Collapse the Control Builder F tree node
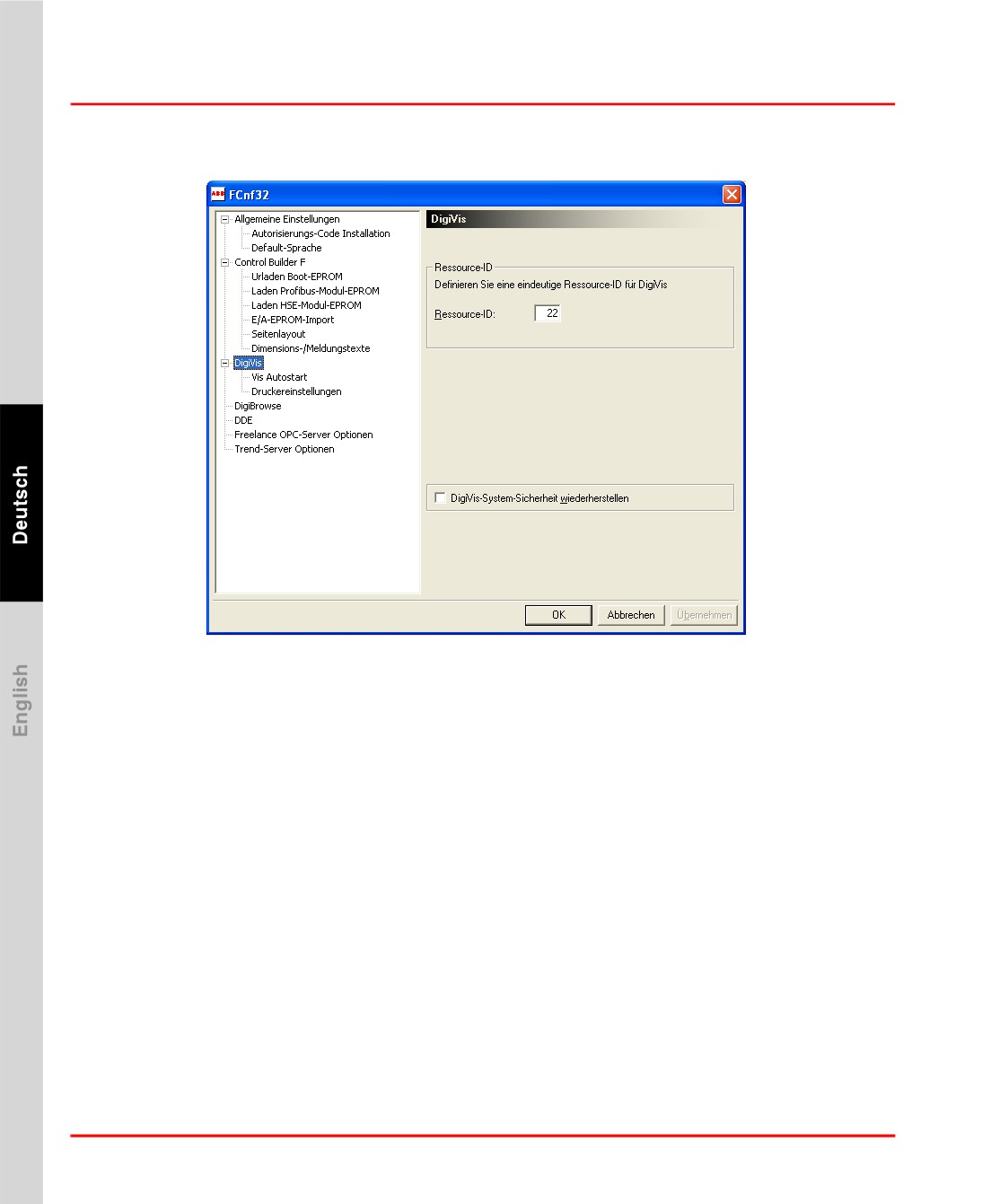 (x=225, y=262)
